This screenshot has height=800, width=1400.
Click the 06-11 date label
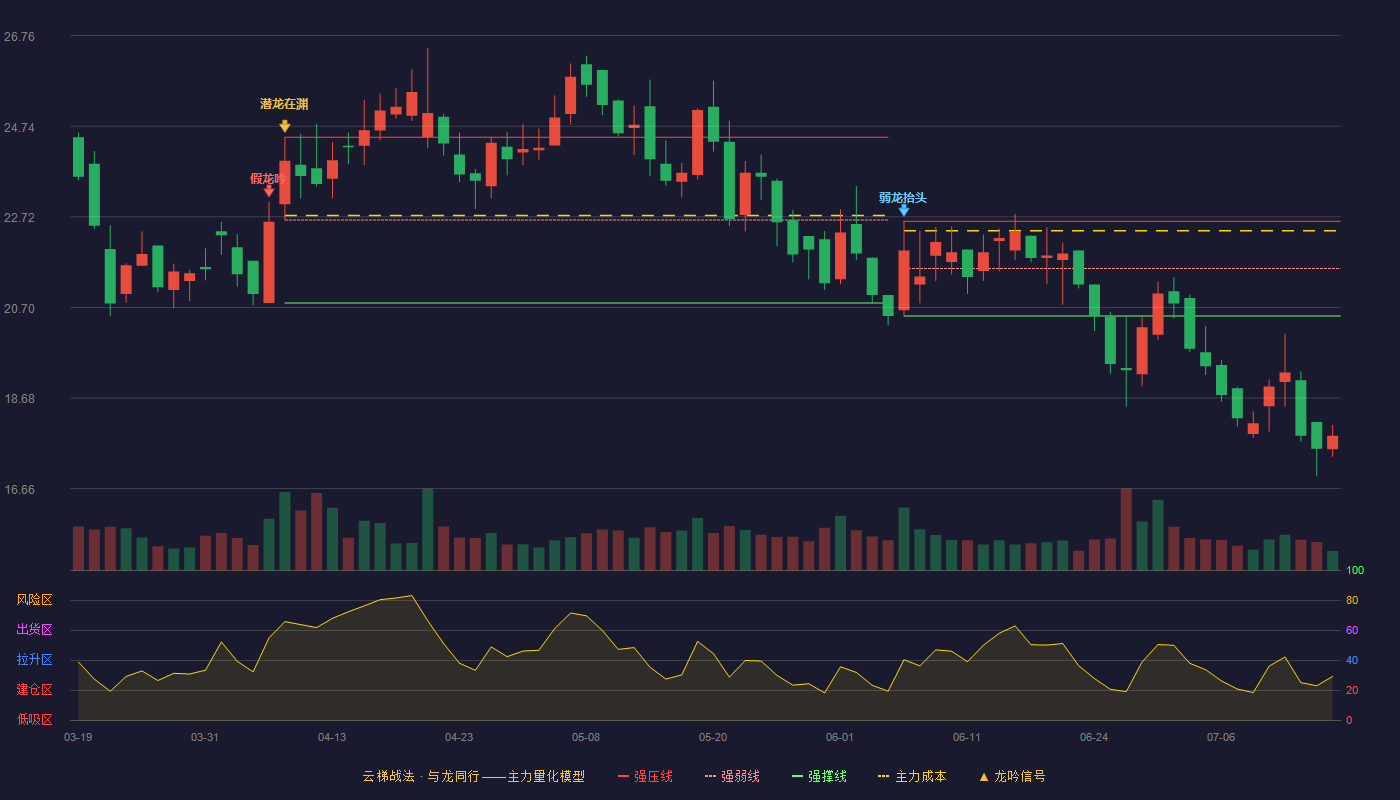[x=967, y=737]
